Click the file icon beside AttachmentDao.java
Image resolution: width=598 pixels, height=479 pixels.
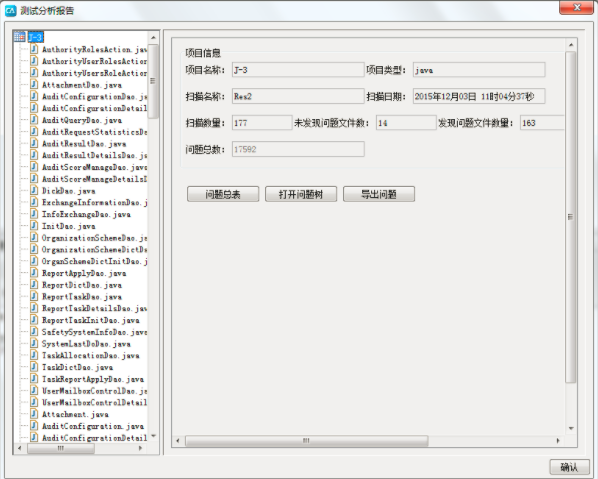(x=34, y=84)
